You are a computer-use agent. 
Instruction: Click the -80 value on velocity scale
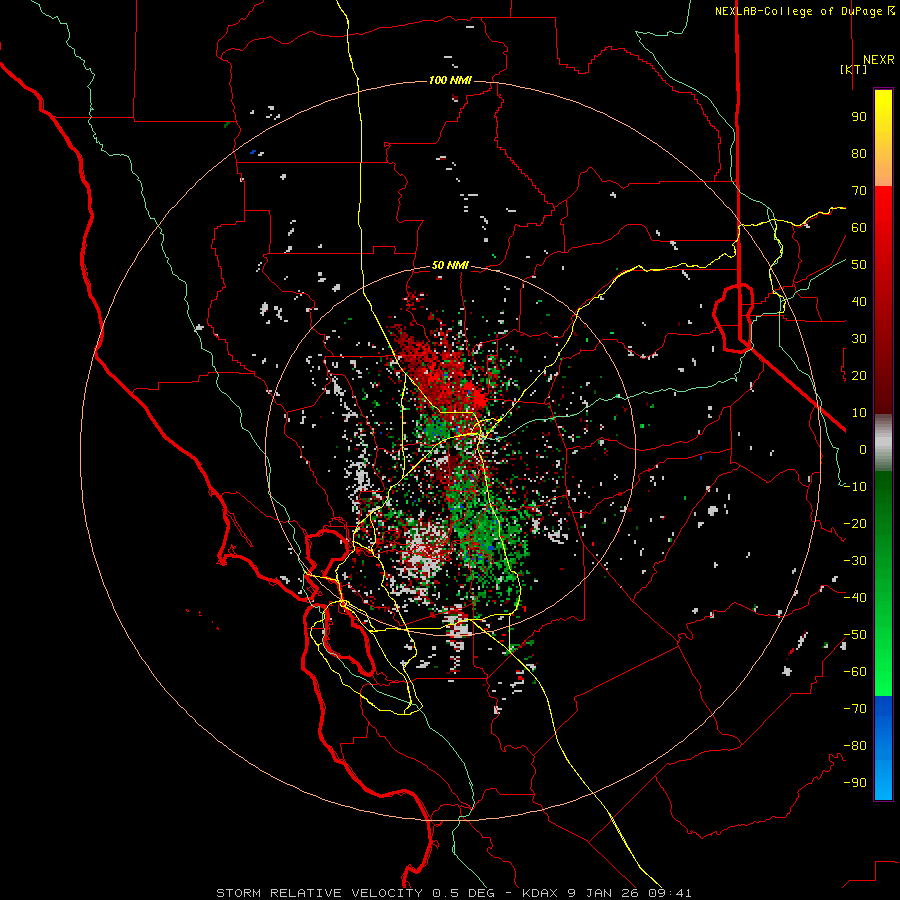click(x=855, y=746)
